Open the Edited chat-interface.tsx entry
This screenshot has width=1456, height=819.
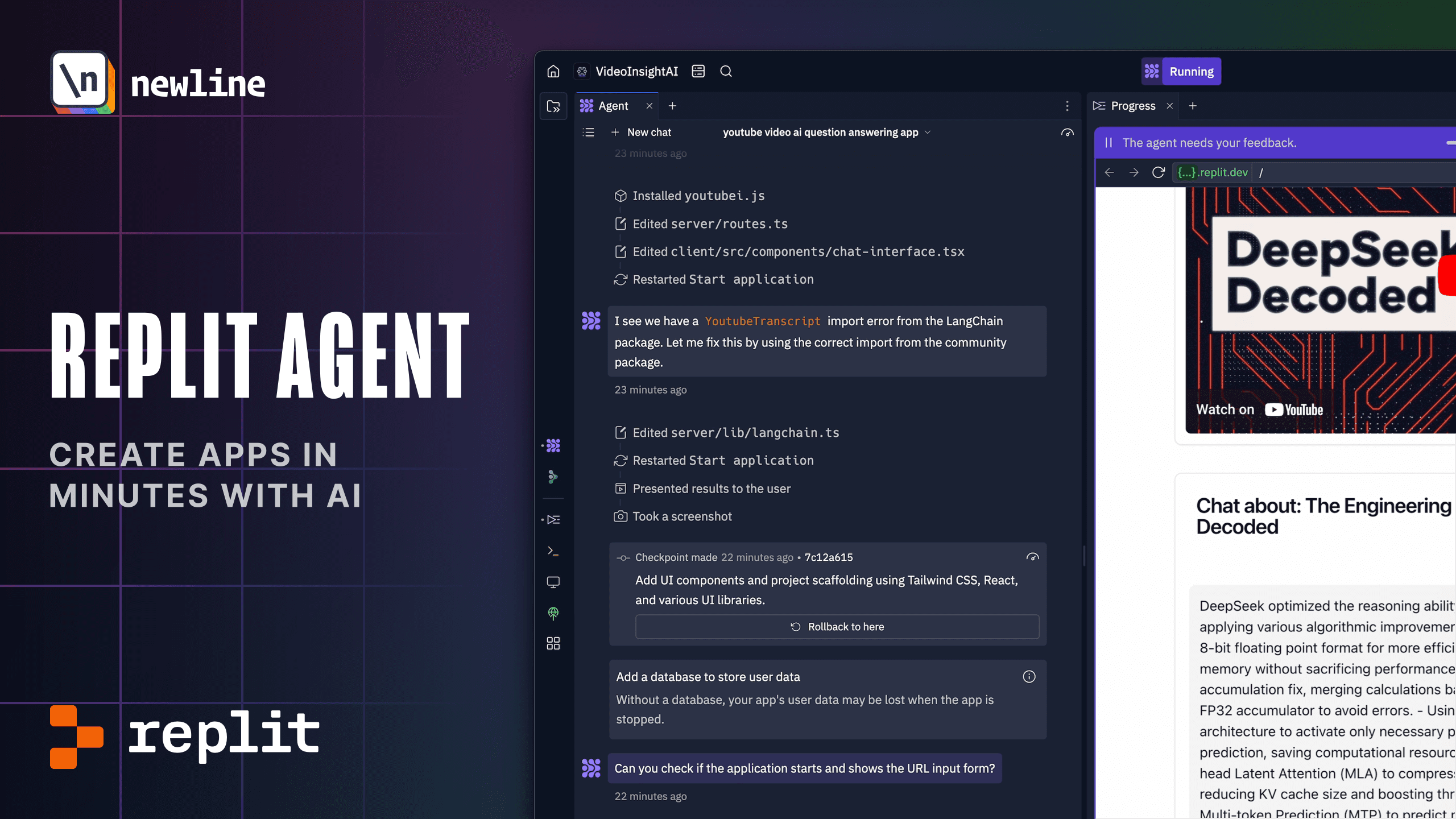click(789, 251)
